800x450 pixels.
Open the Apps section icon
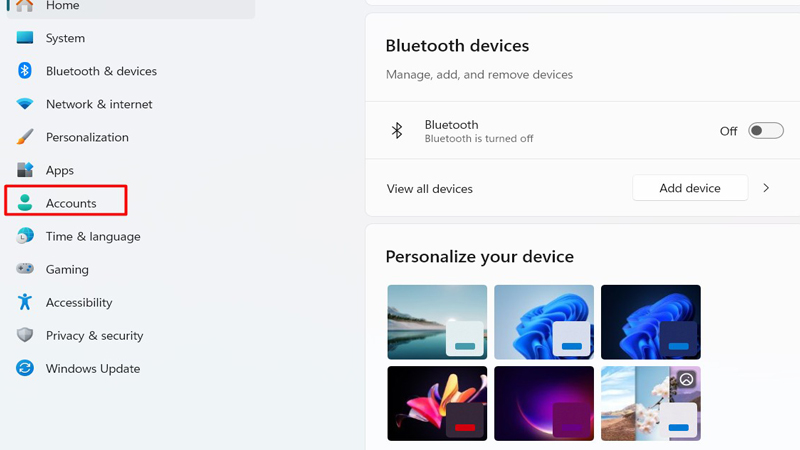point(25,170)
